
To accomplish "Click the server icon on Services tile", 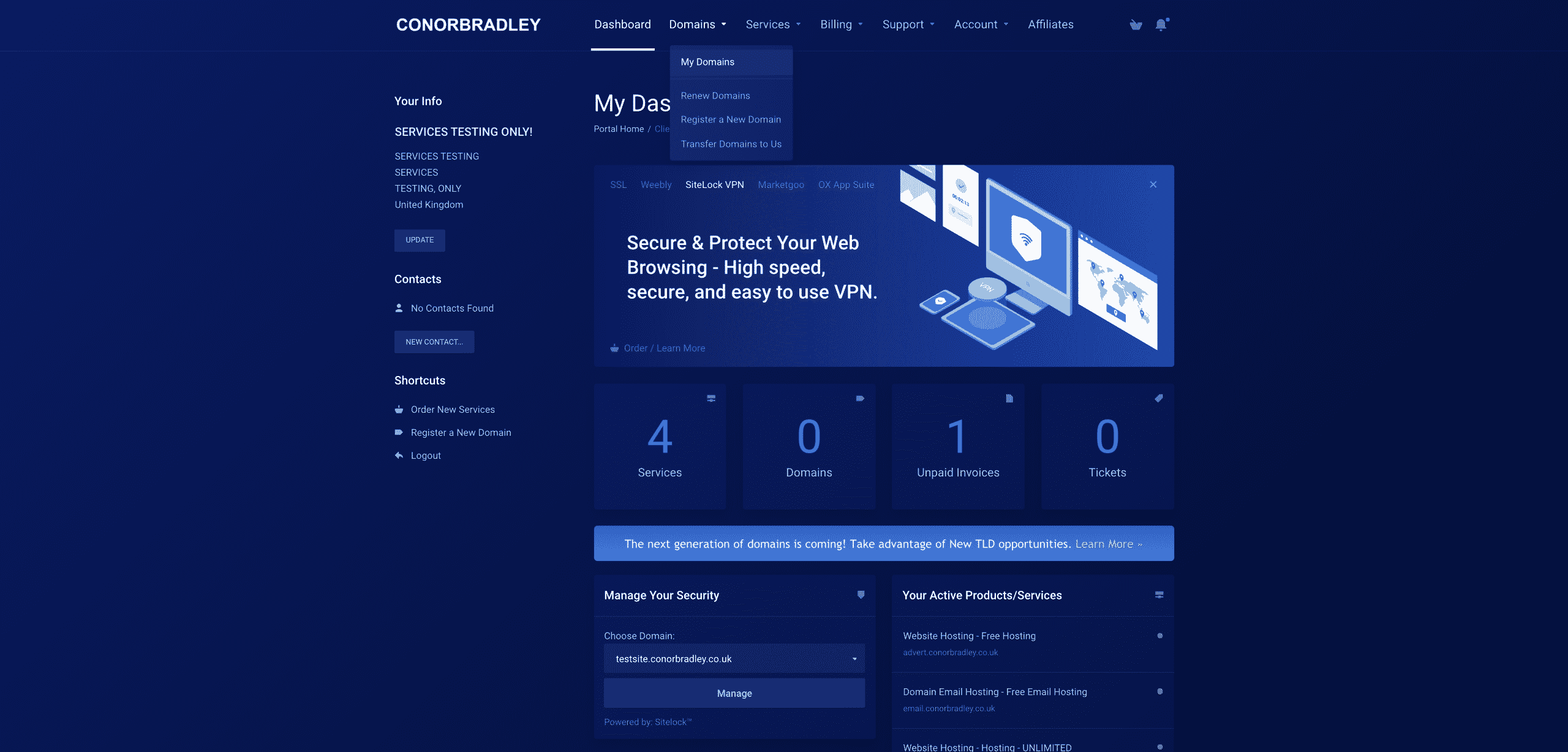I will click(x=711, y=398).
